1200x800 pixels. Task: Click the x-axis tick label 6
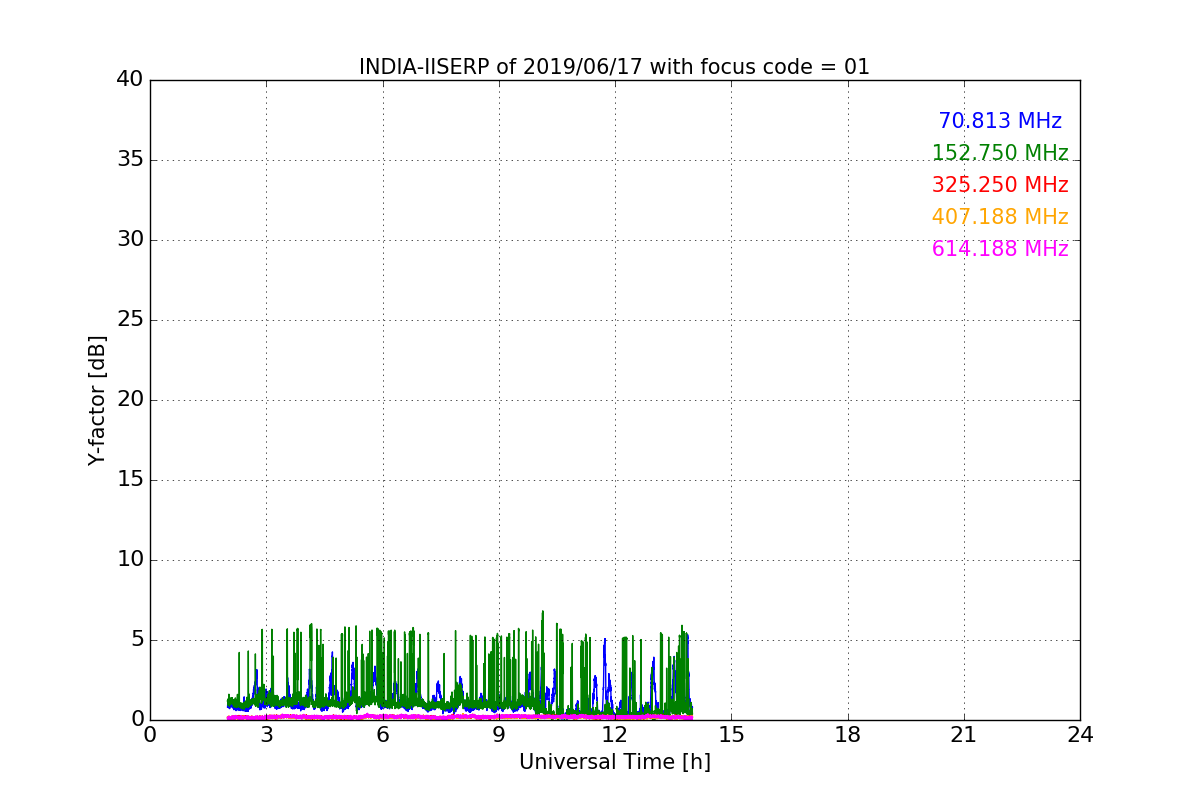pyautogui.click(x=382, y=735)
